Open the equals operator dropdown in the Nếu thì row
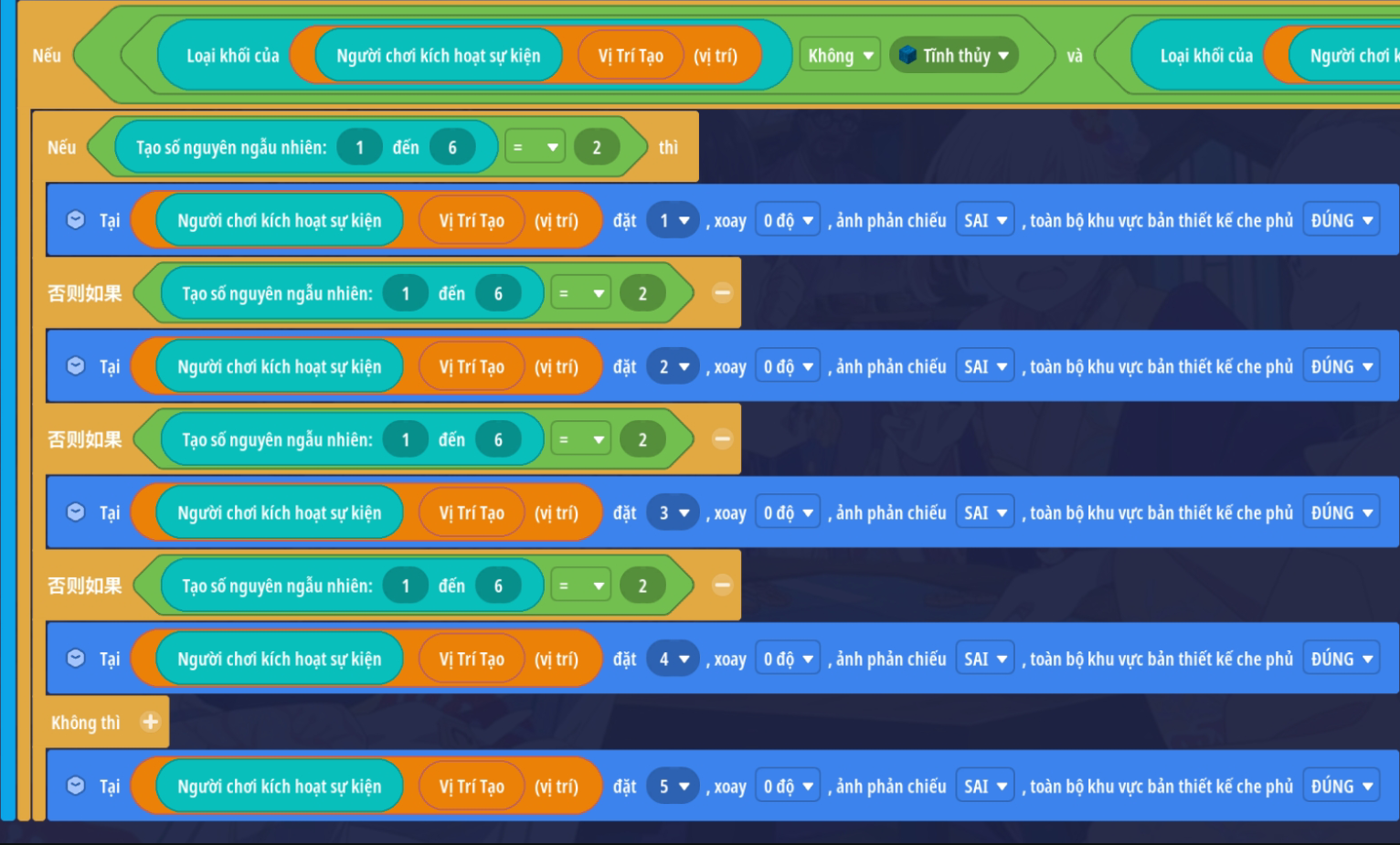Image resolution: width=1400 pixels, height=845 pixels. pyautogui.click(x=535, y=147)
